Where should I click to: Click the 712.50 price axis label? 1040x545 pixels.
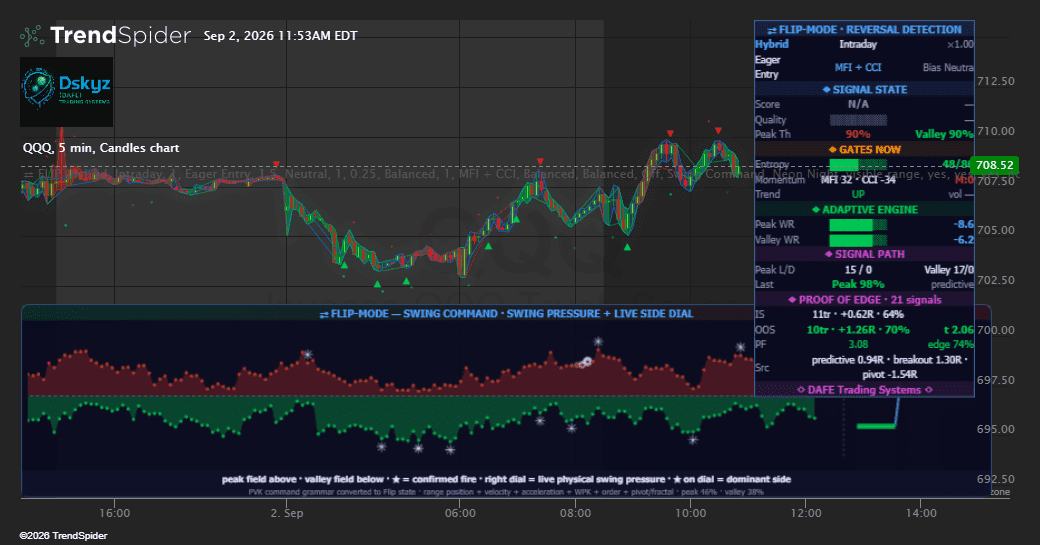(x=995, y=81)
